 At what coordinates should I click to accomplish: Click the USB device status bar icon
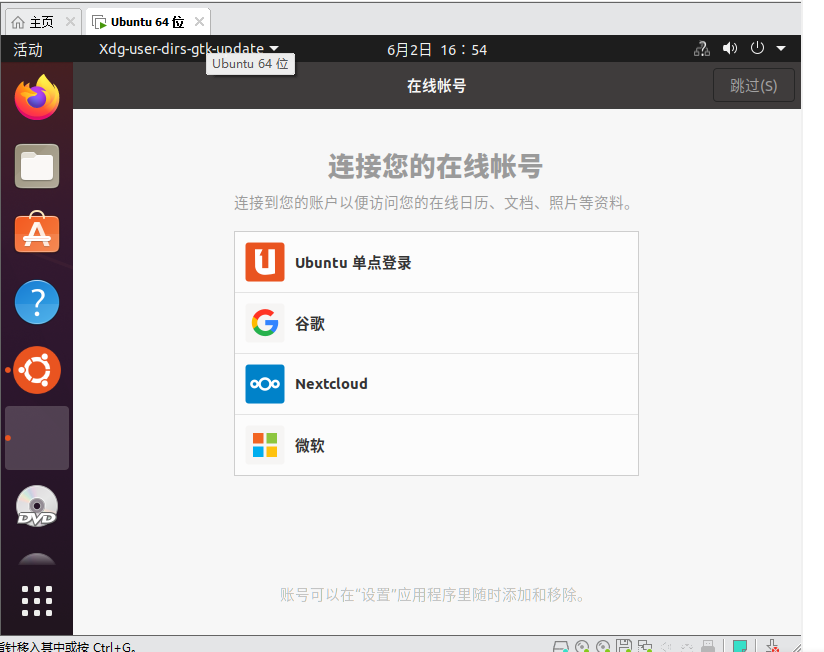coord(708,646)
